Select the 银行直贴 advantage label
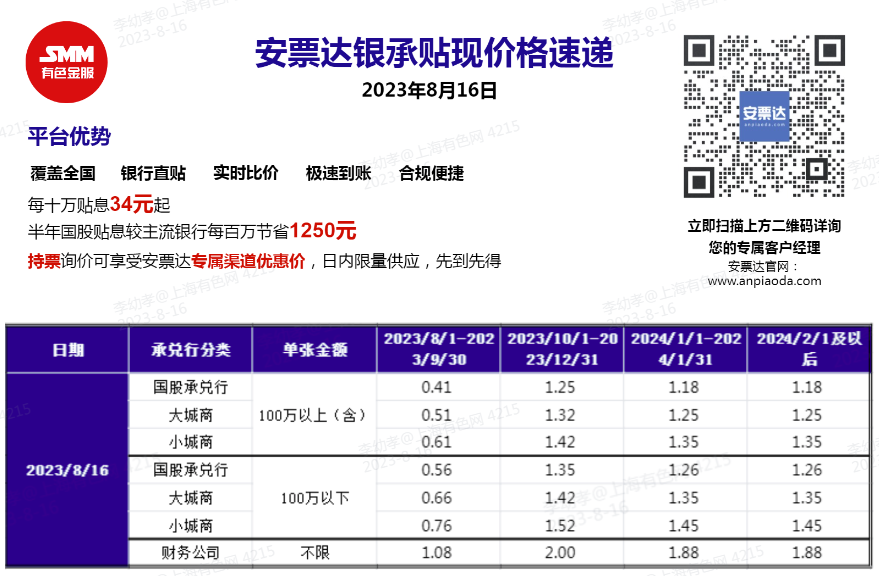This screenshot has height=576, width=879. [x=153, y=173]
